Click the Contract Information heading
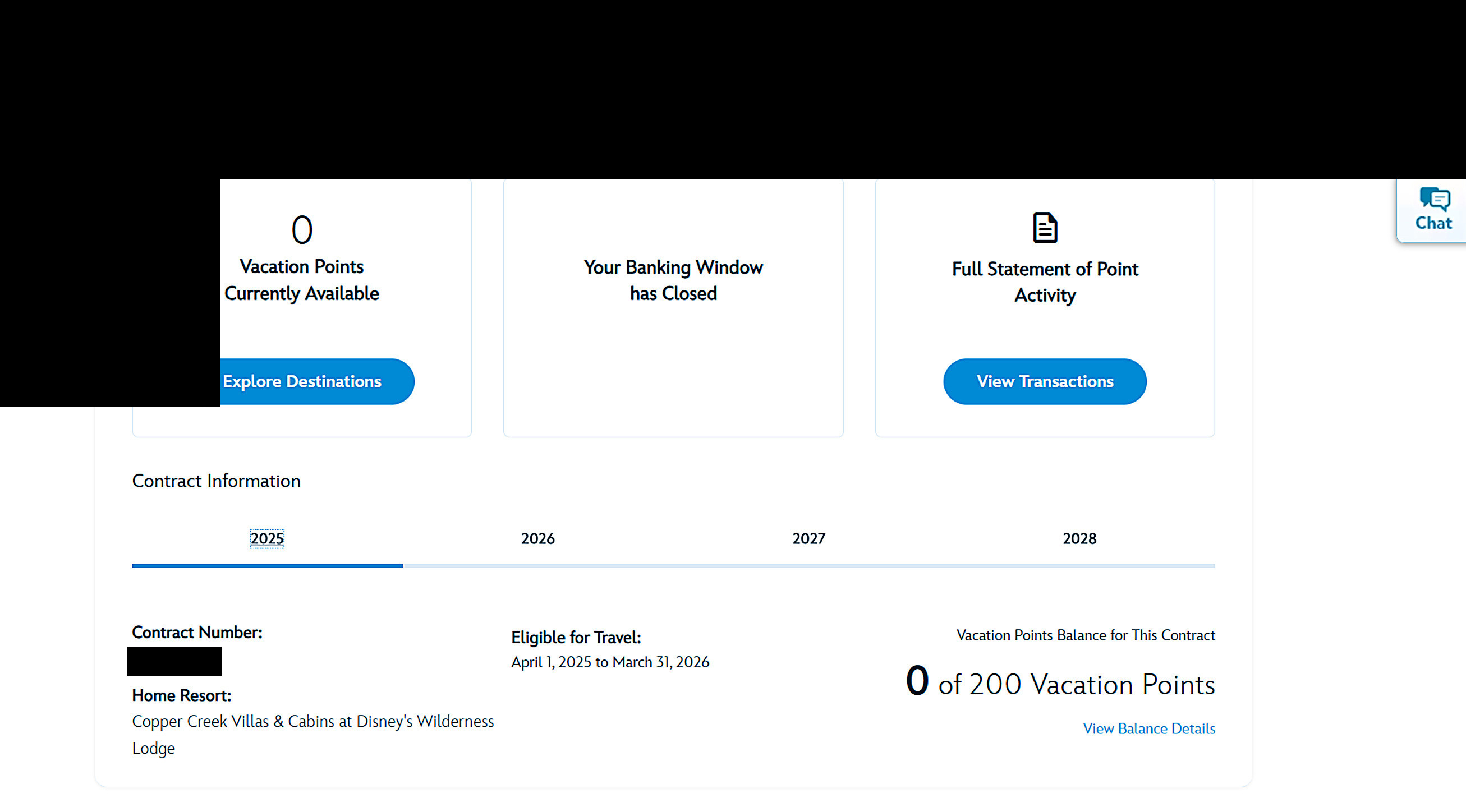 pyautogui.click(x=216, y=481)
